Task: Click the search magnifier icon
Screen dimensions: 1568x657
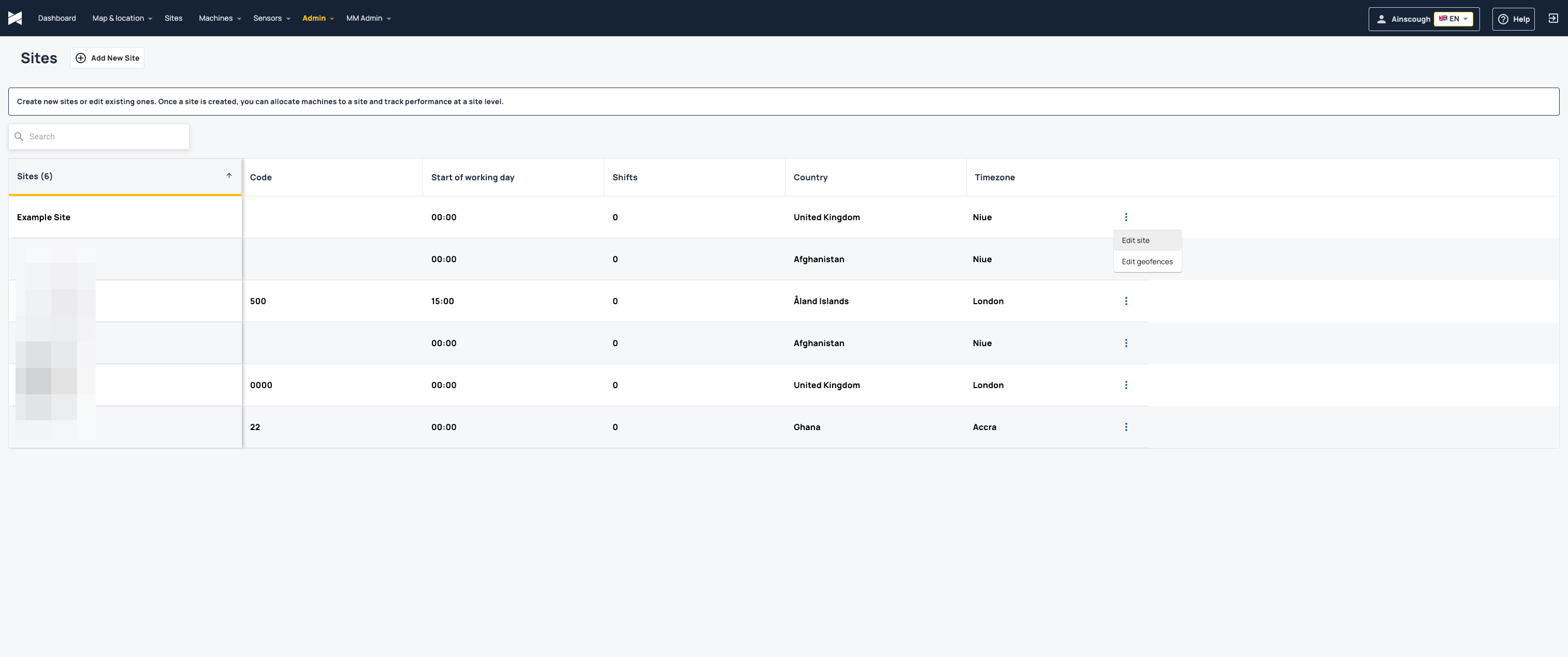Action: pos(19,136)
